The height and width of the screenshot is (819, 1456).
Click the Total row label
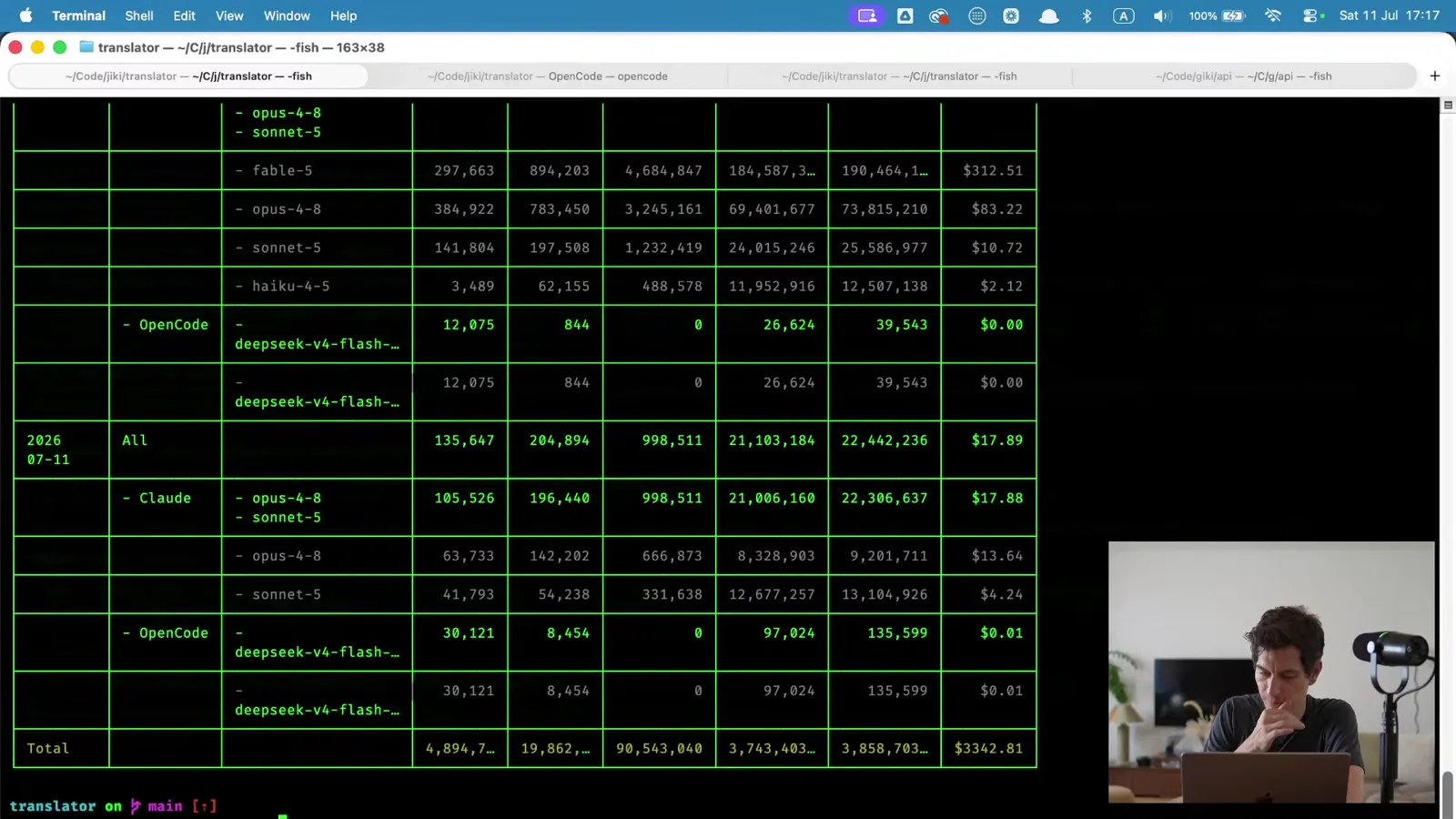(48, 749)
